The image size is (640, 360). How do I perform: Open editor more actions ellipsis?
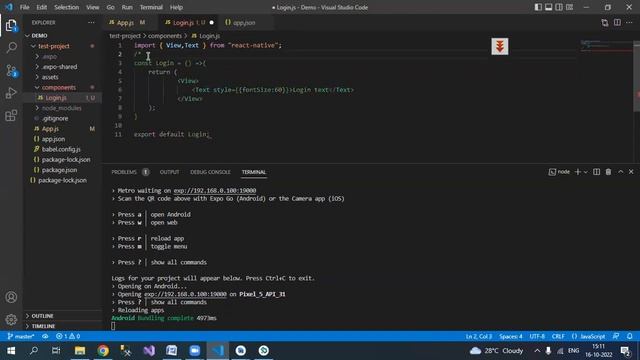pos(629,22)
